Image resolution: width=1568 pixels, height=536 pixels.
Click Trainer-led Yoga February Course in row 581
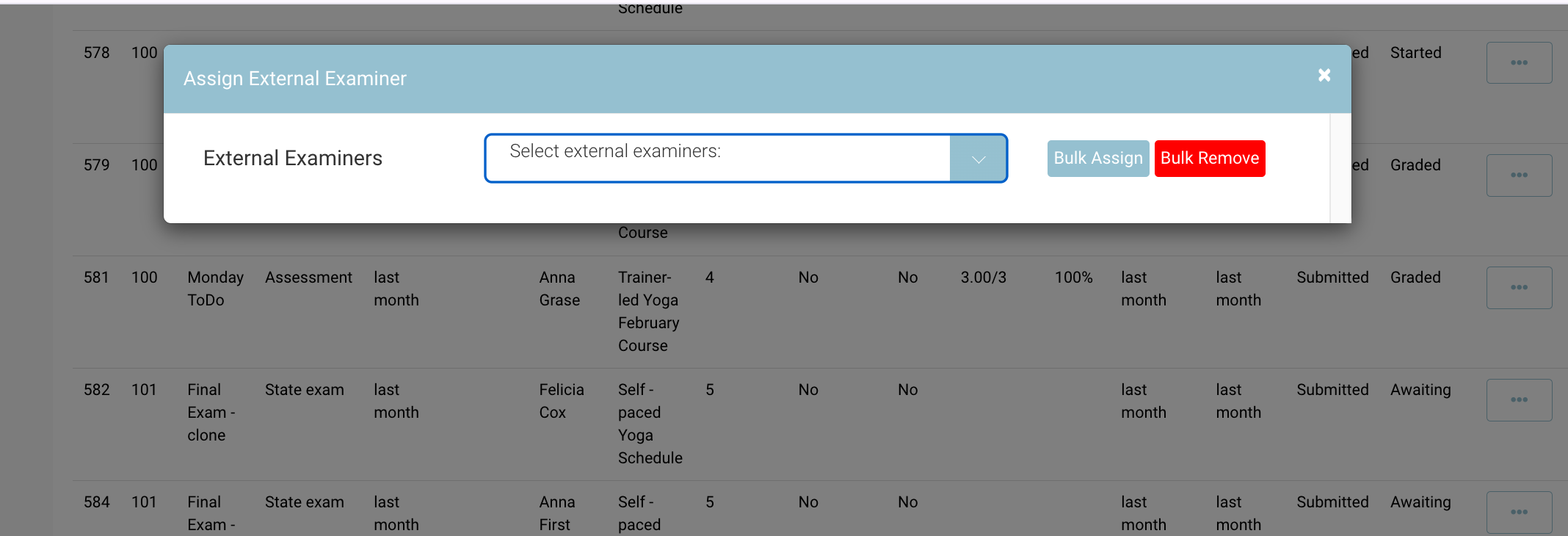(648, 311)
